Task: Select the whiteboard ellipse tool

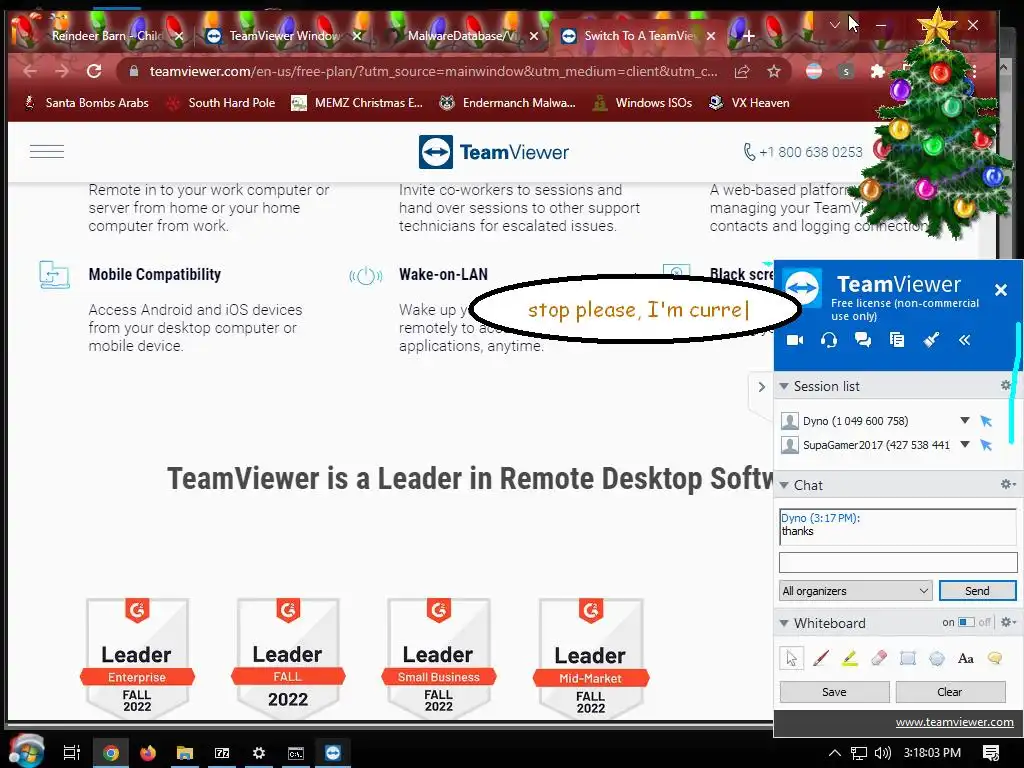Action: coord(937,658)
